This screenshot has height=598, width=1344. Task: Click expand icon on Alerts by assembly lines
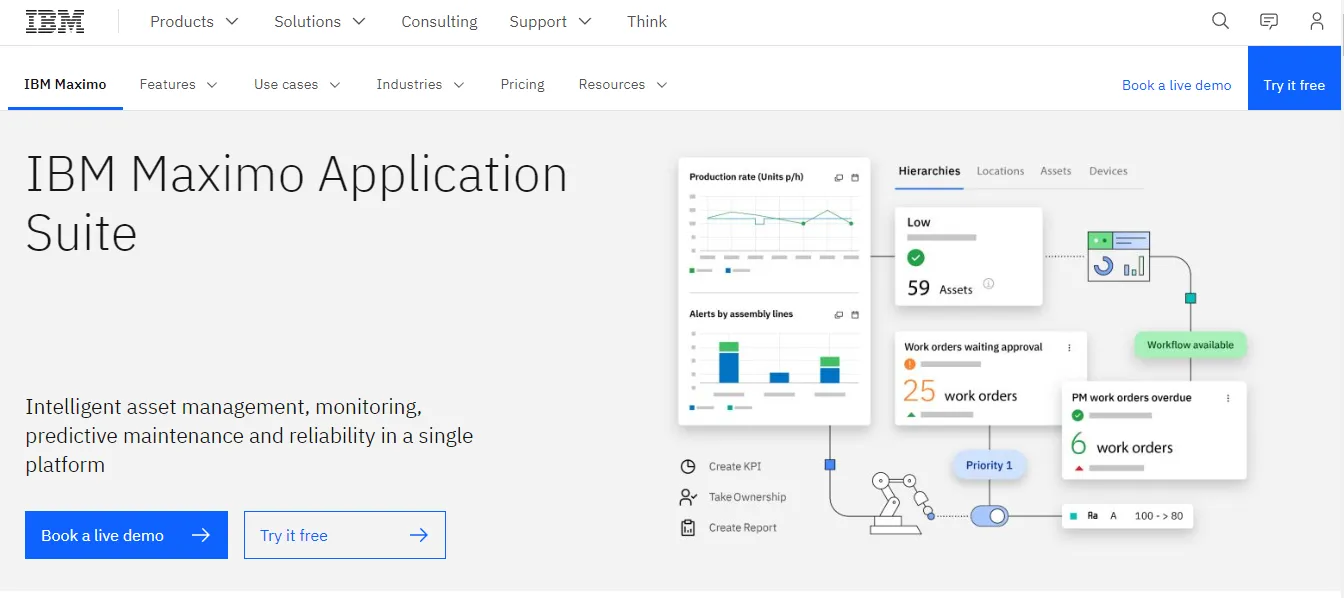[839, 315]
